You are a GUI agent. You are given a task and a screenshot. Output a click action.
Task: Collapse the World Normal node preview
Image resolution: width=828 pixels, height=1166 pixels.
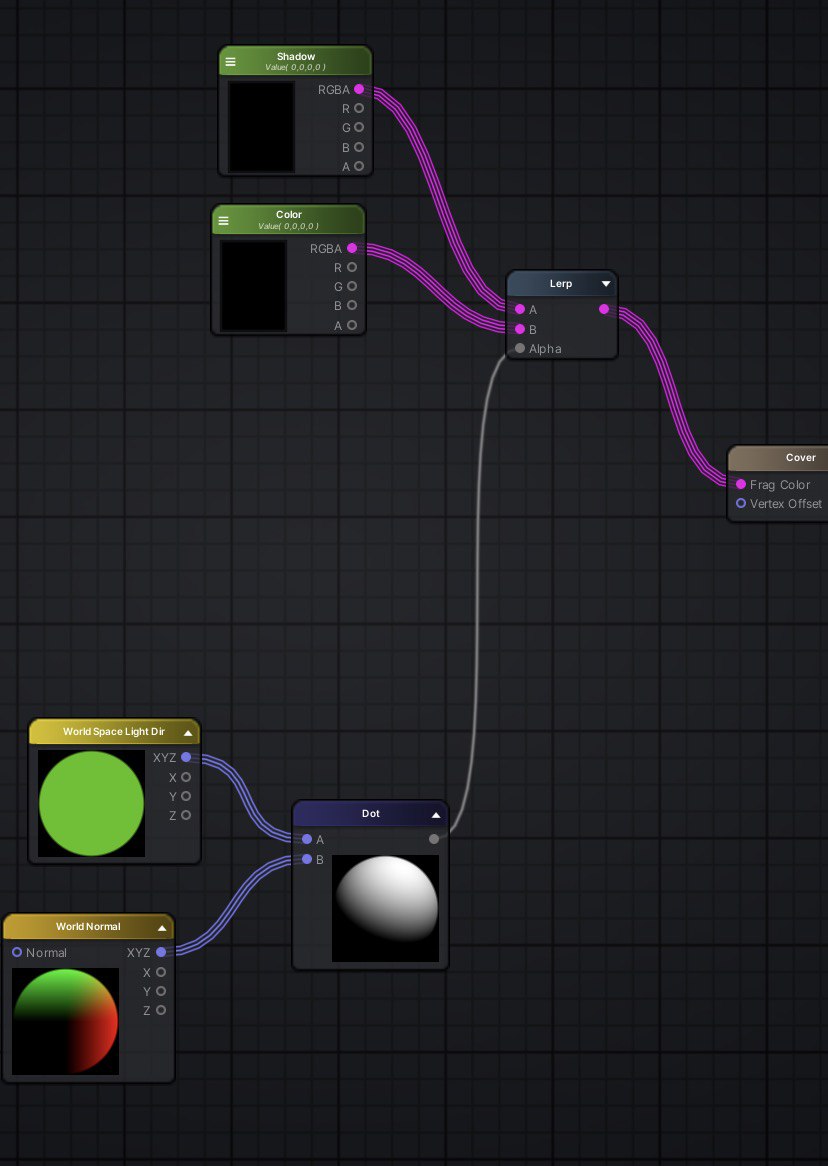pyautogui.click(x=162, y=928)
